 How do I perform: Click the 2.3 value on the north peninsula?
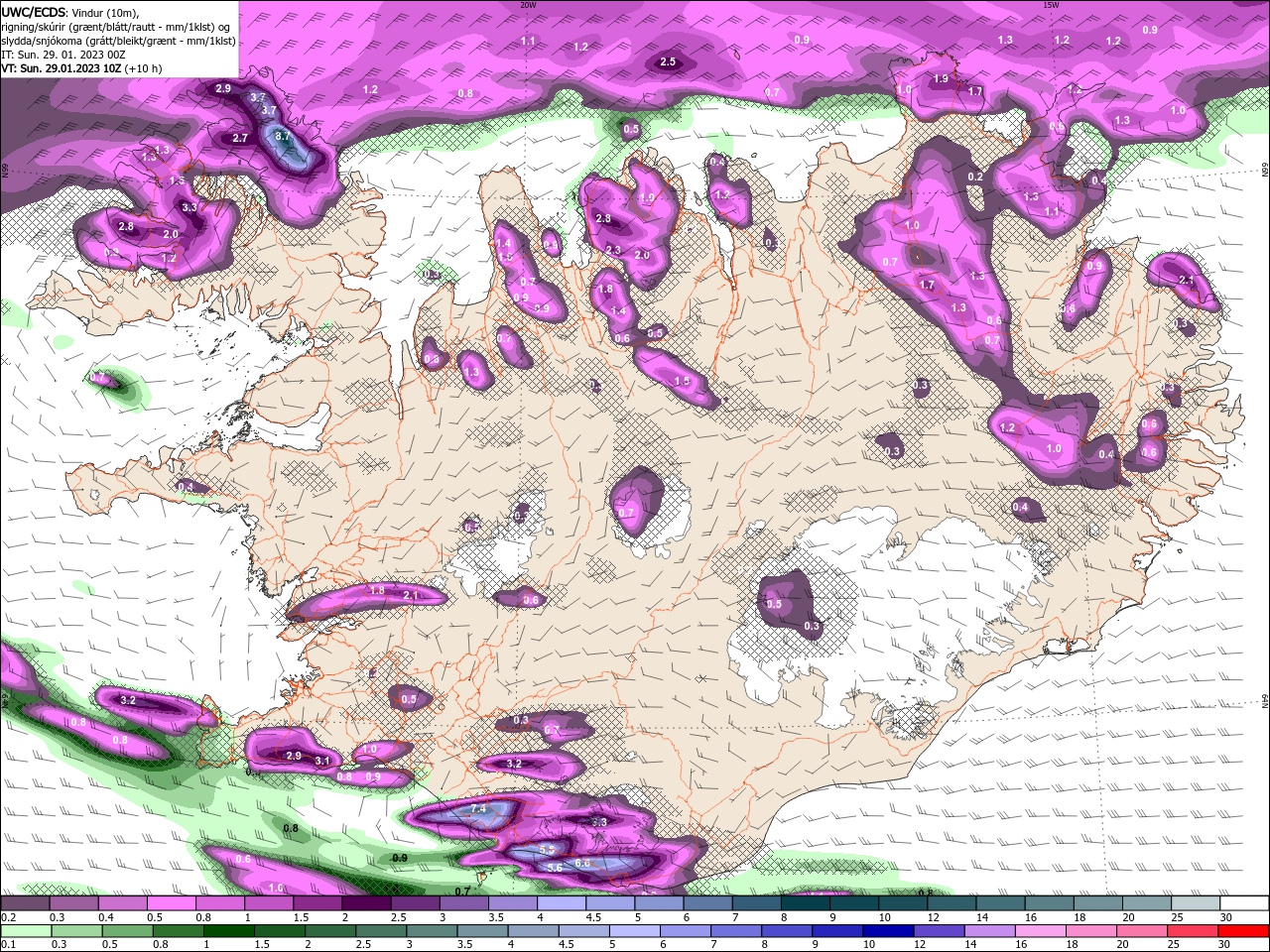click(613, 250)
